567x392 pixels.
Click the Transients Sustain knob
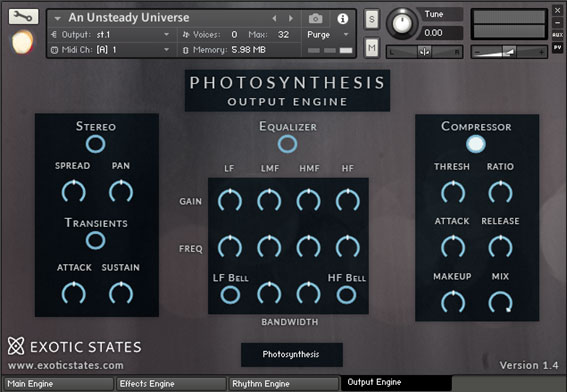point(121,293)
